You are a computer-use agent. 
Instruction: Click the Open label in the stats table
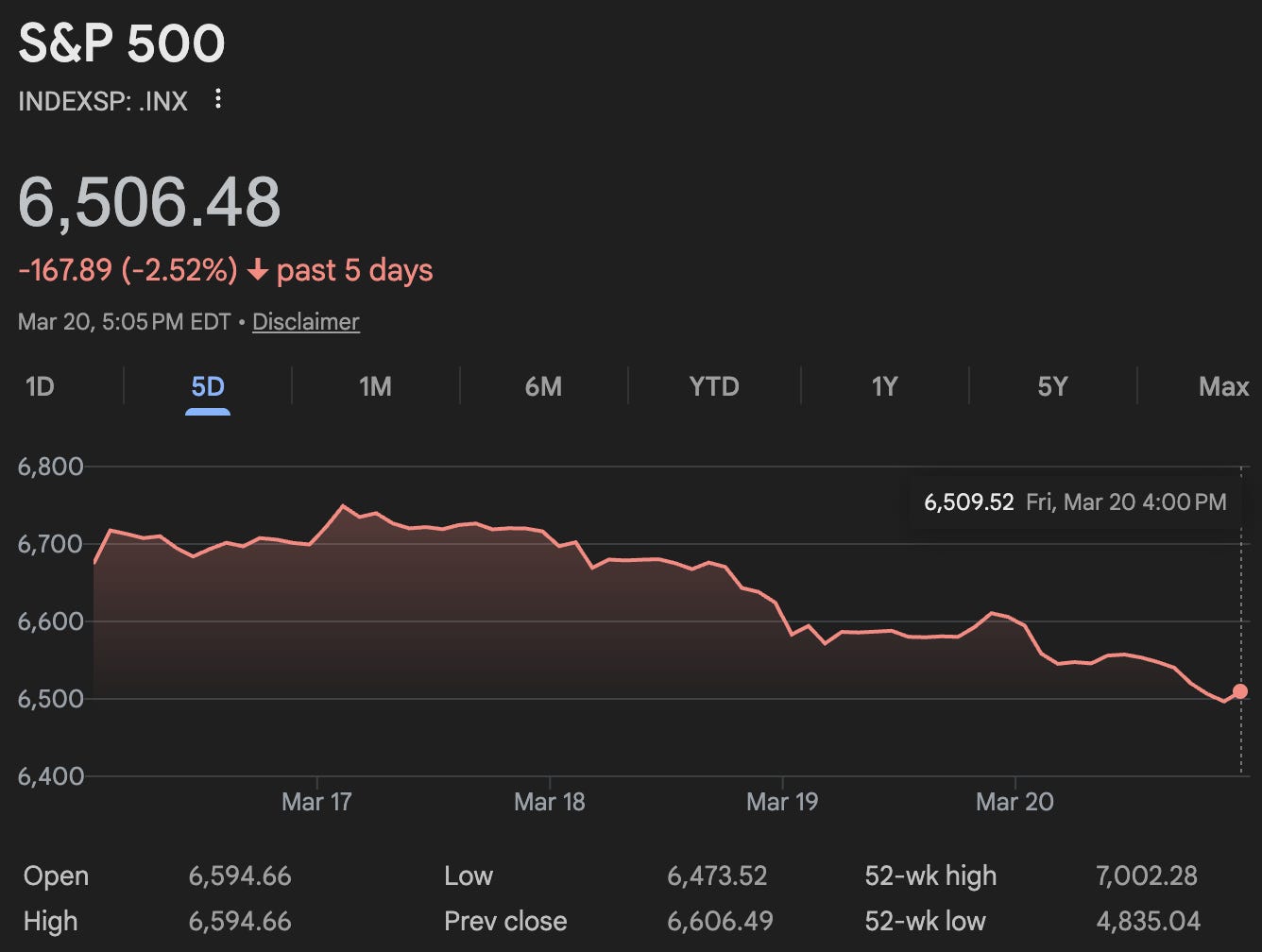click(57, 876)
